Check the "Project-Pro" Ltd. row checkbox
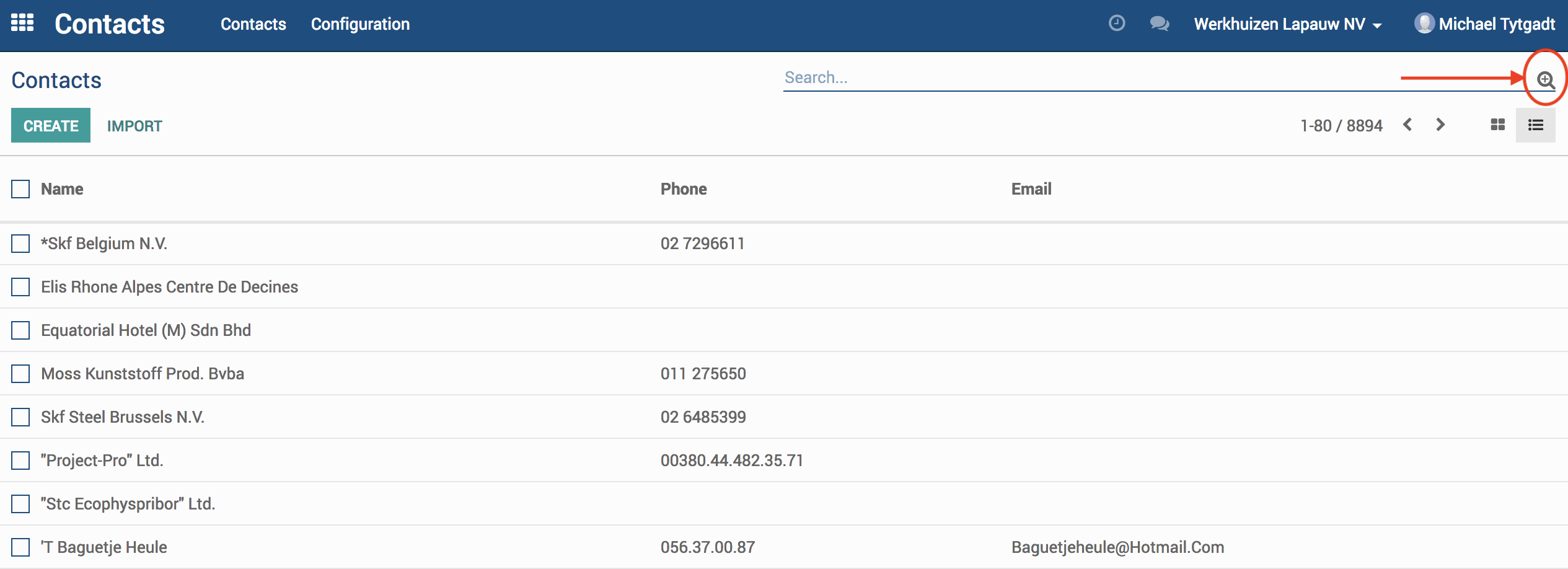Image resolution: width=1568 pixels, height=569 pixels. (x=20, y=461)
